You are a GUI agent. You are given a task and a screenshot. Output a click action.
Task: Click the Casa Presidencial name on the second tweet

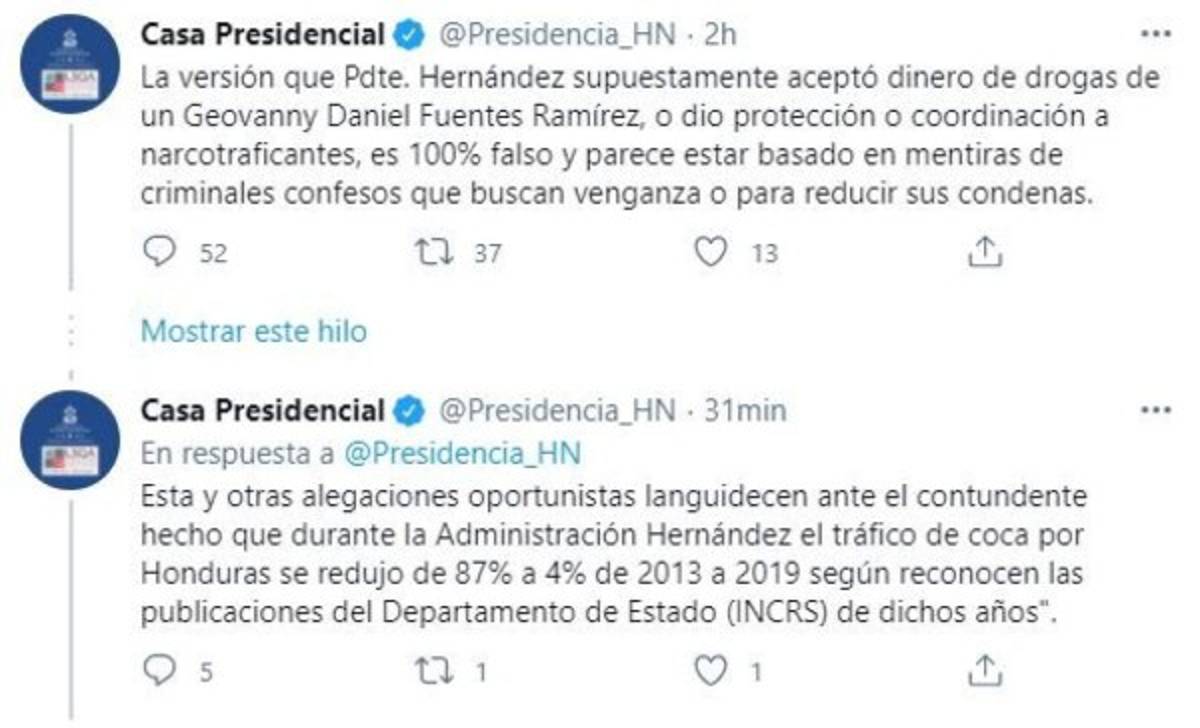(x=262, y=410)
